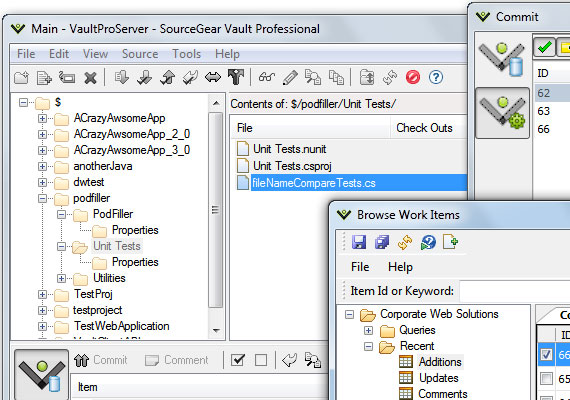This screenshot has width=570, height=400.
Task: Check the checkbox for work item 65
Action: 546,379
